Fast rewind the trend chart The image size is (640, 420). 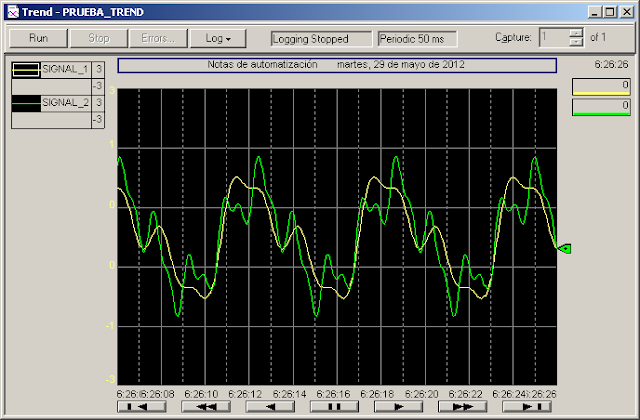click(x=206, y=407)
